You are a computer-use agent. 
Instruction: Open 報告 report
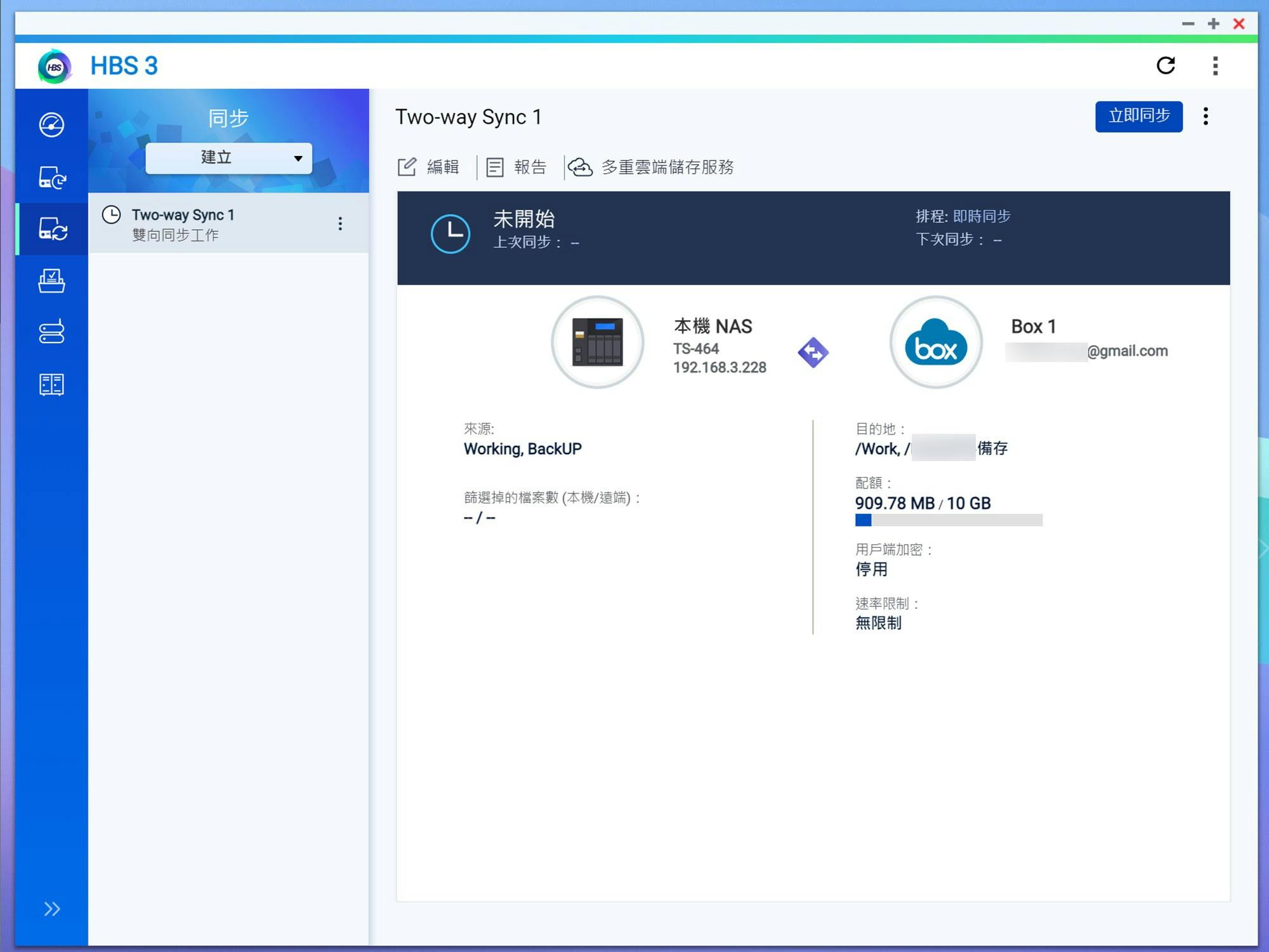pos(516,167)
